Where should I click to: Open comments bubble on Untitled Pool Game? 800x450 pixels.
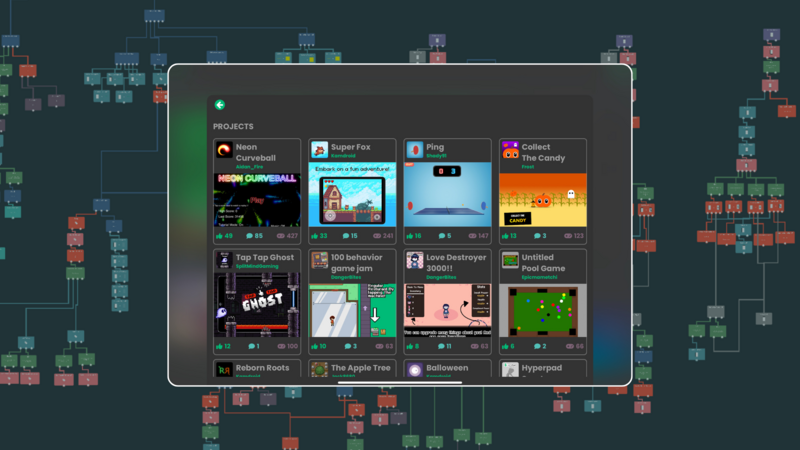pyautogui.click(x=537, y=346)
